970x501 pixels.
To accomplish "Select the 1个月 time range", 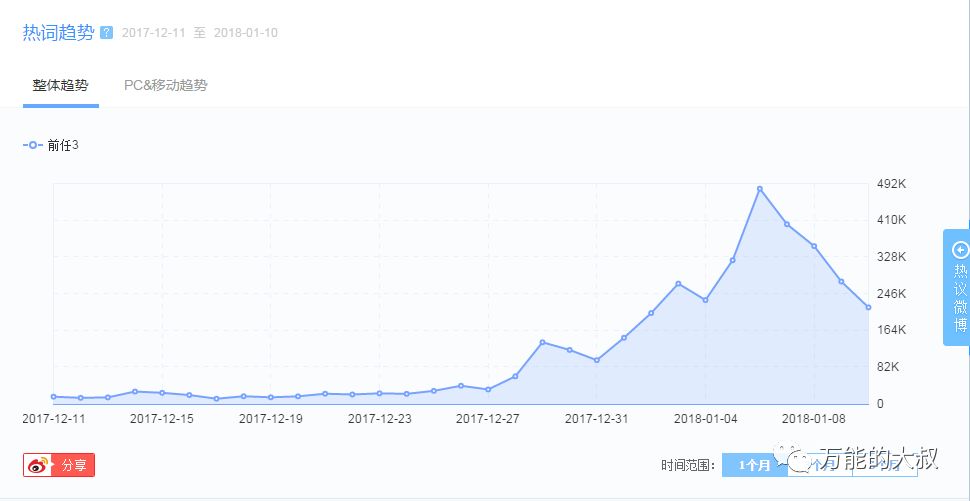I will point(754,465).
